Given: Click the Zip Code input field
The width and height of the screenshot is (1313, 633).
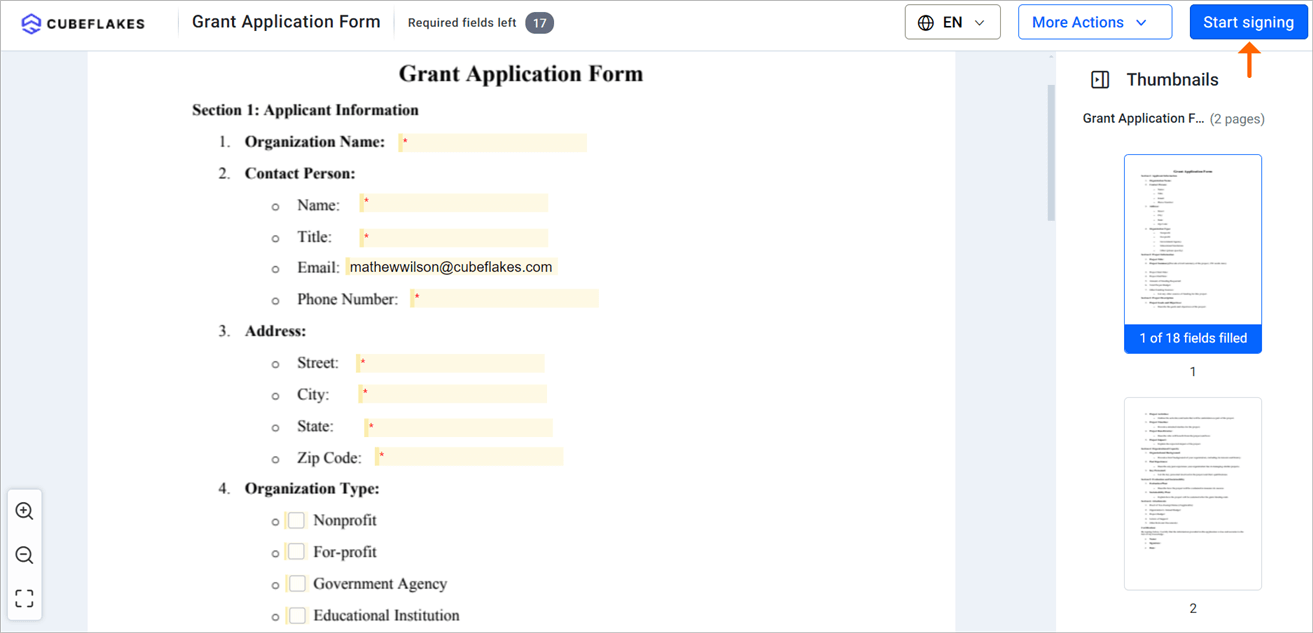Looking at the screenshot, I should pyautogui.click(x=469, y=457).
